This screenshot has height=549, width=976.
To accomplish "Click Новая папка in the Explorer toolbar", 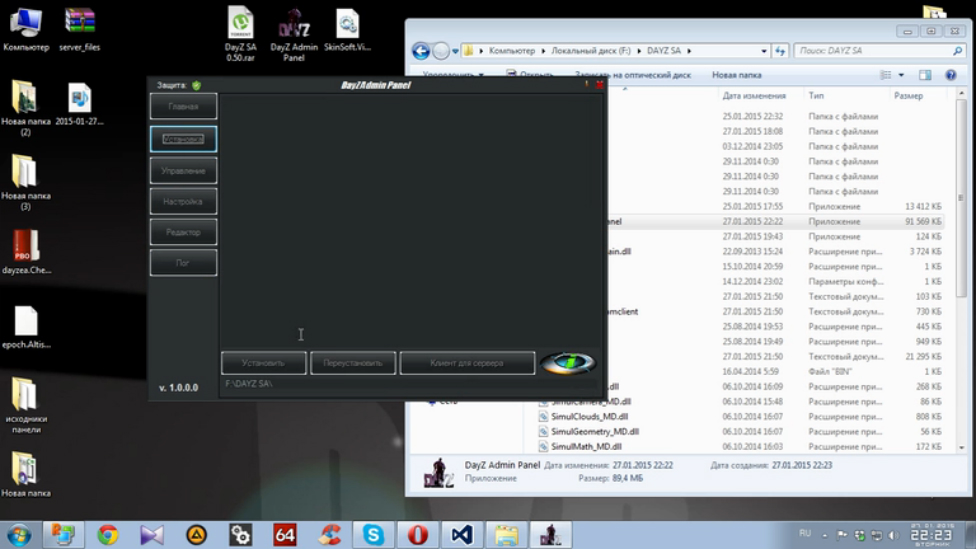I will click(x=736, y=75).
